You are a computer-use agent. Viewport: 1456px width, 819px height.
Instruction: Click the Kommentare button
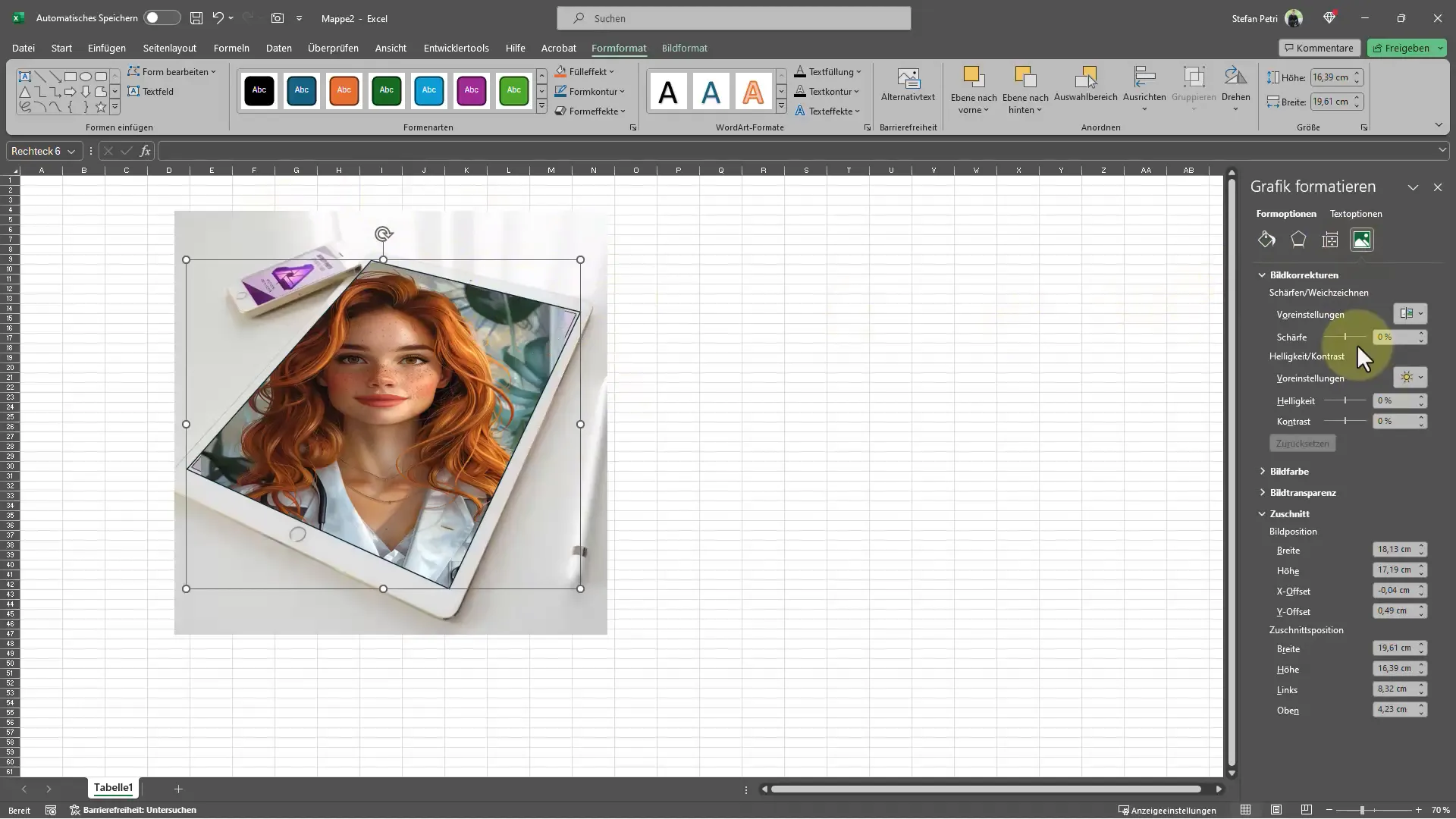pos(1319,48)
